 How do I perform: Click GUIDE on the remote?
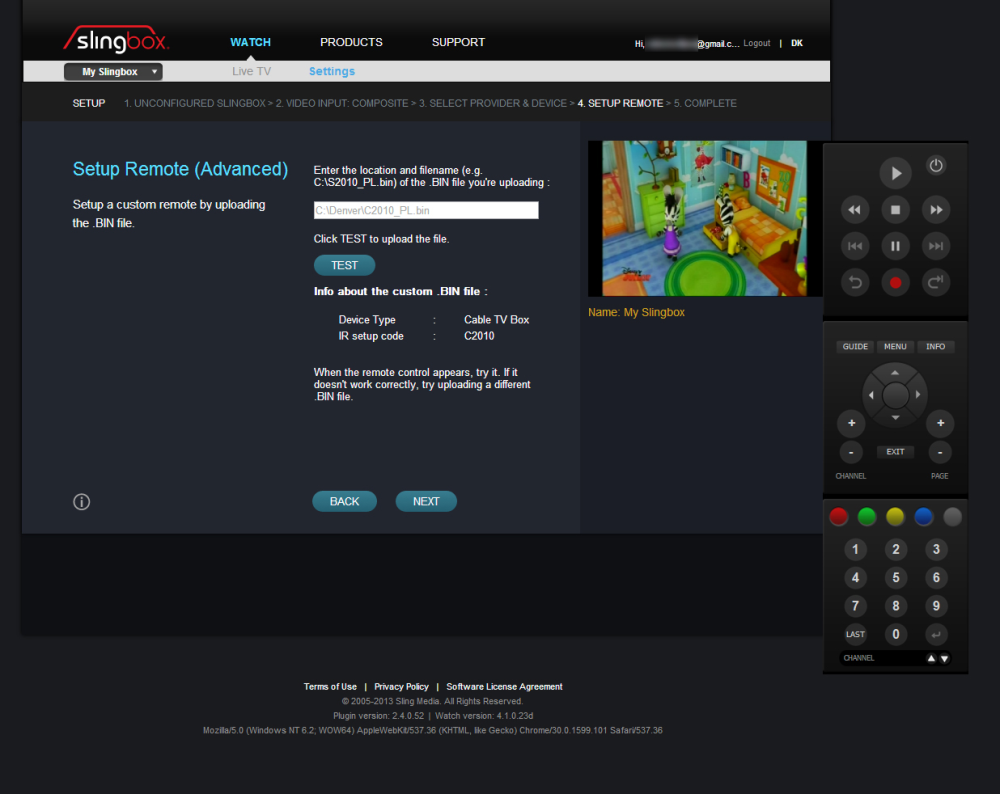[855, 346]
